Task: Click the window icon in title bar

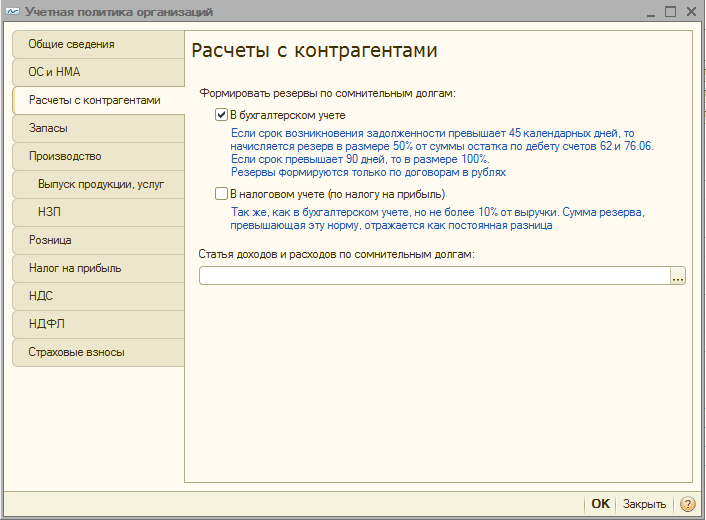Action: click(14, 11)
